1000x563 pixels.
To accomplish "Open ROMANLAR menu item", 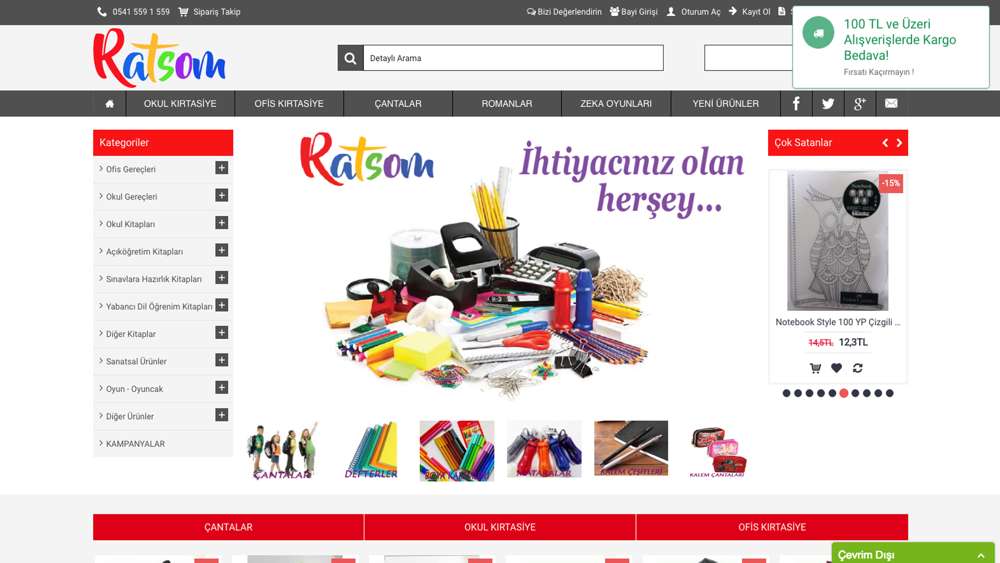I will coord(507,103).
